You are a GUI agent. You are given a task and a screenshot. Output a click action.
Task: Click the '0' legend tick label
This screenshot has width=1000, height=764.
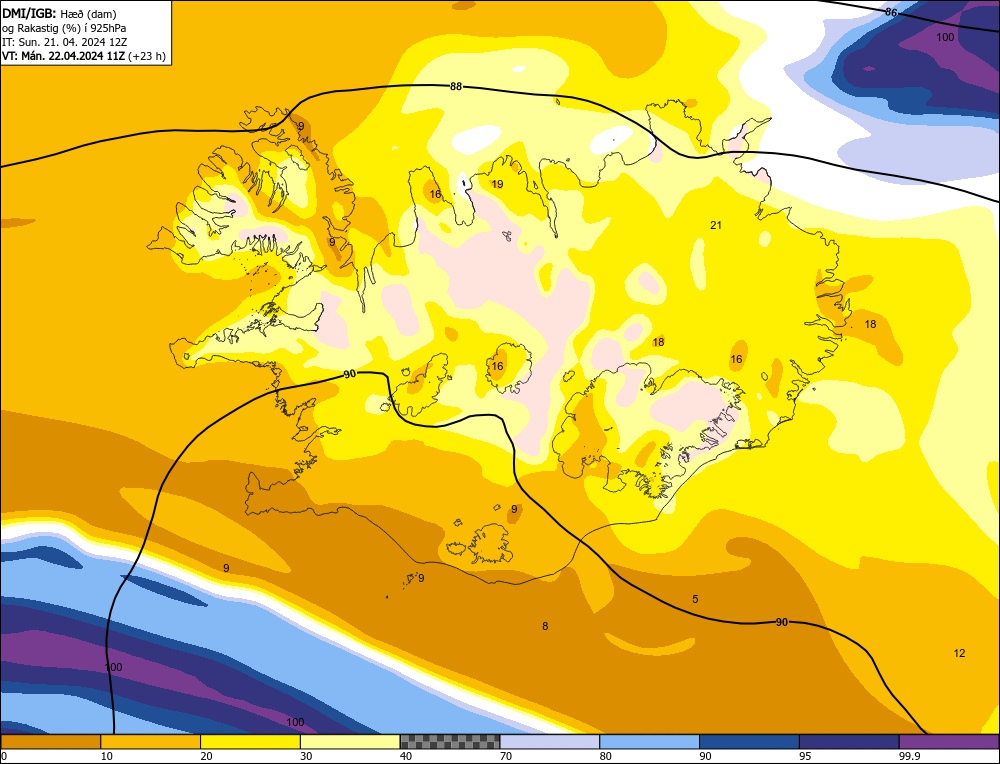(x=4, y=756)
